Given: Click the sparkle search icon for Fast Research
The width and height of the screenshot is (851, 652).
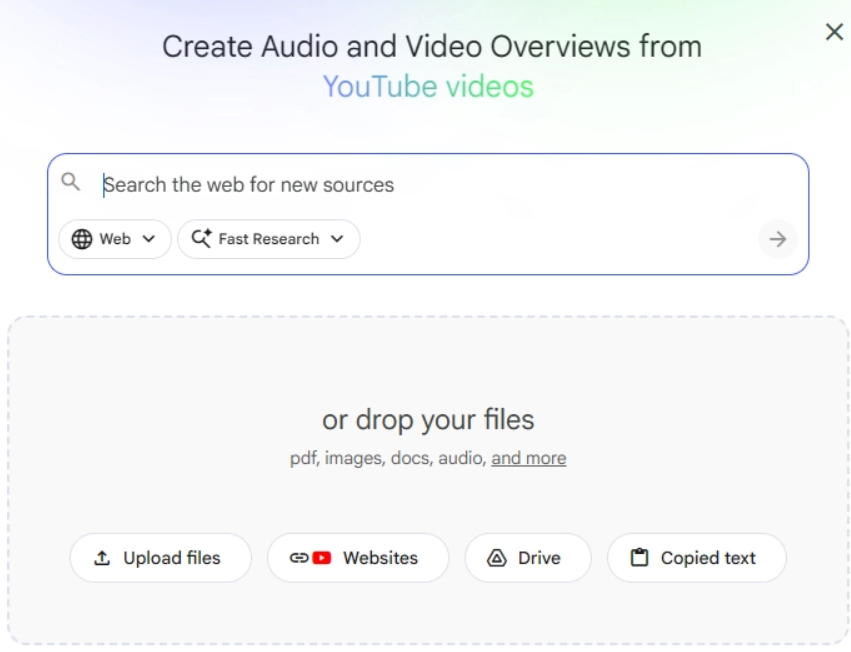Looking at the screenshot, I should (x=201, y=239).
